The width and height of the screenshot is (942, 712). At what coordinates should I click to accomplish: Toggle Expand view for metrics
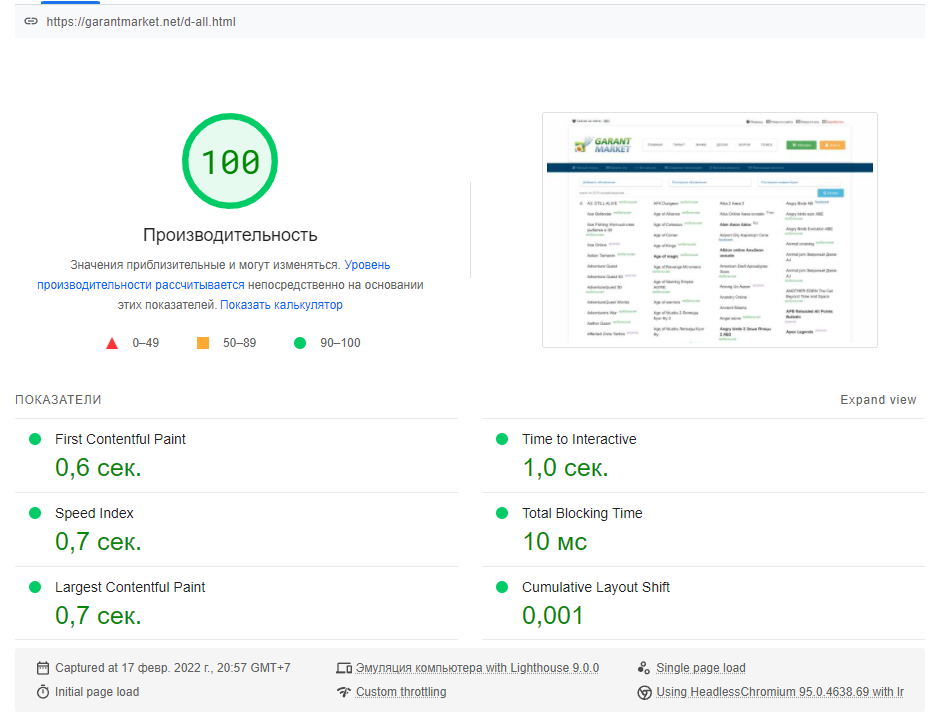pos(878,400)
